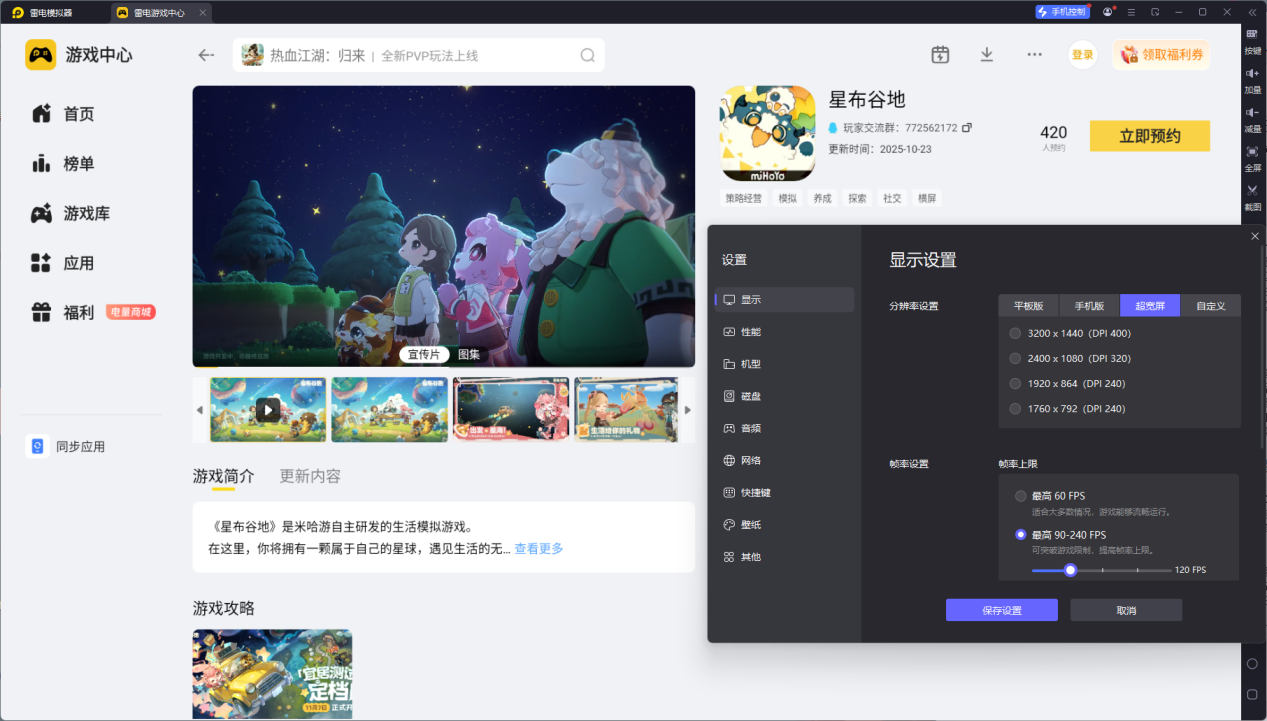This screenshot has height=721, width=1267.
Task: Open 机型 device model settings category
Action: 785,364
